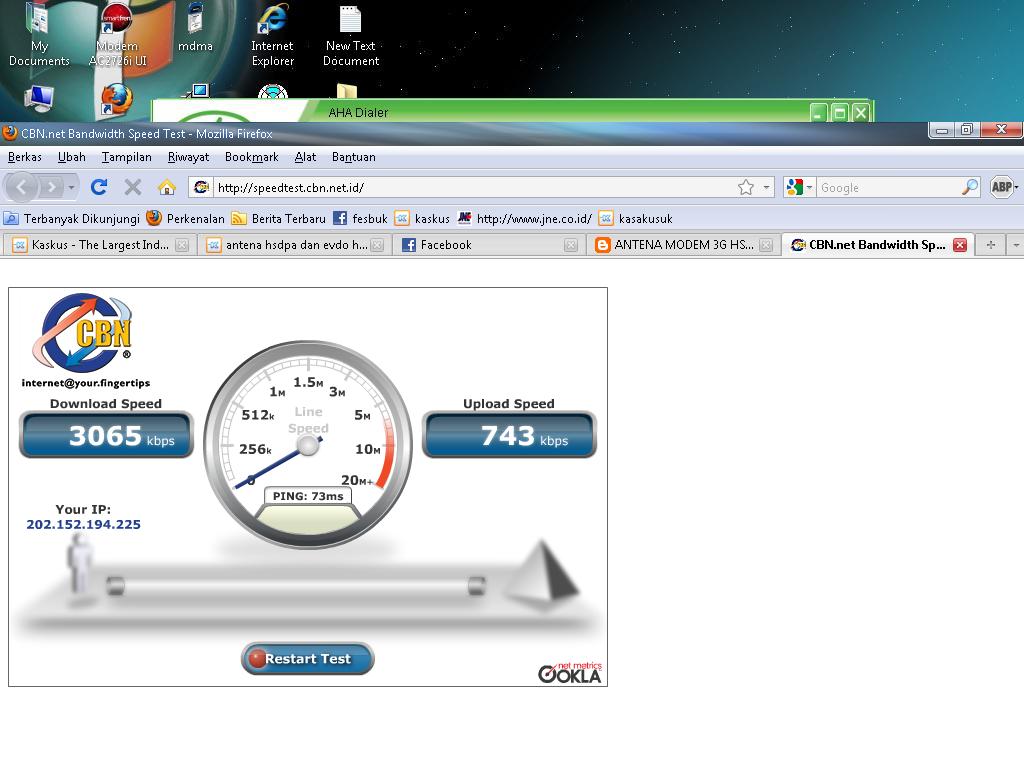Open the Berita Terbaru feed bookmark
The width and height of the screenshot is (1024, 768).
(x=279, y=218)
